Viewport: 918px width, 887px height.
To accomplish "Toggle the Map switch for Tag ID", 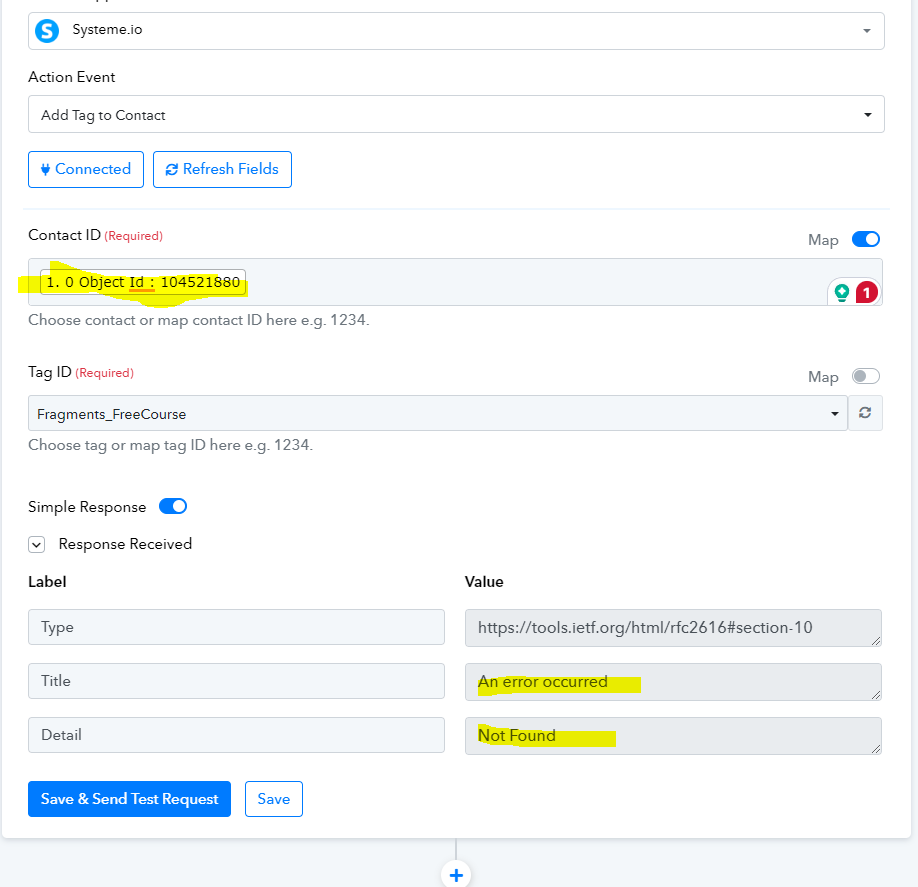I will [866, 376].
